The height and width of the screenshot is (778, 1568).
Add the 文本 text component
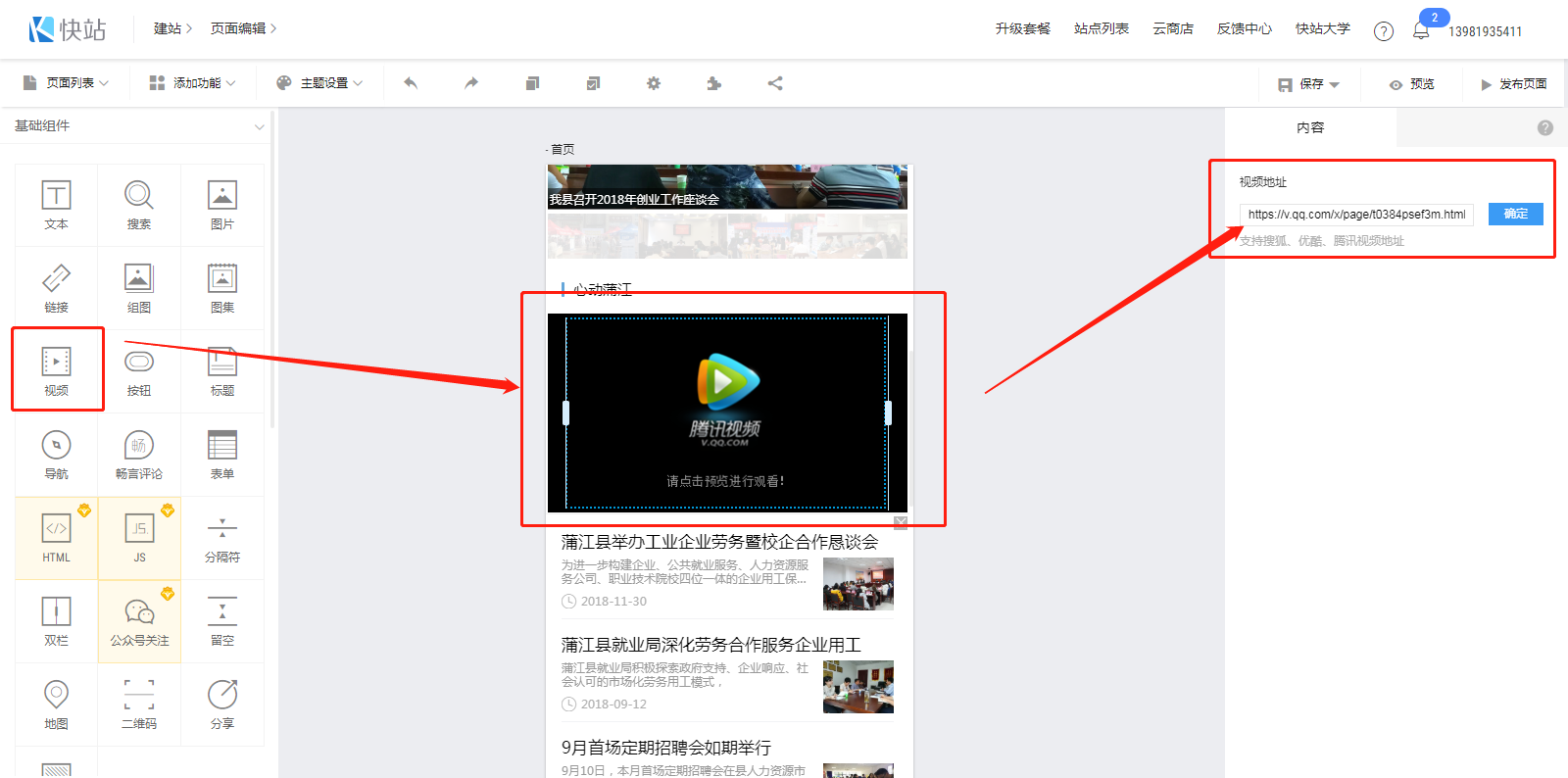(x=56, y=204)
